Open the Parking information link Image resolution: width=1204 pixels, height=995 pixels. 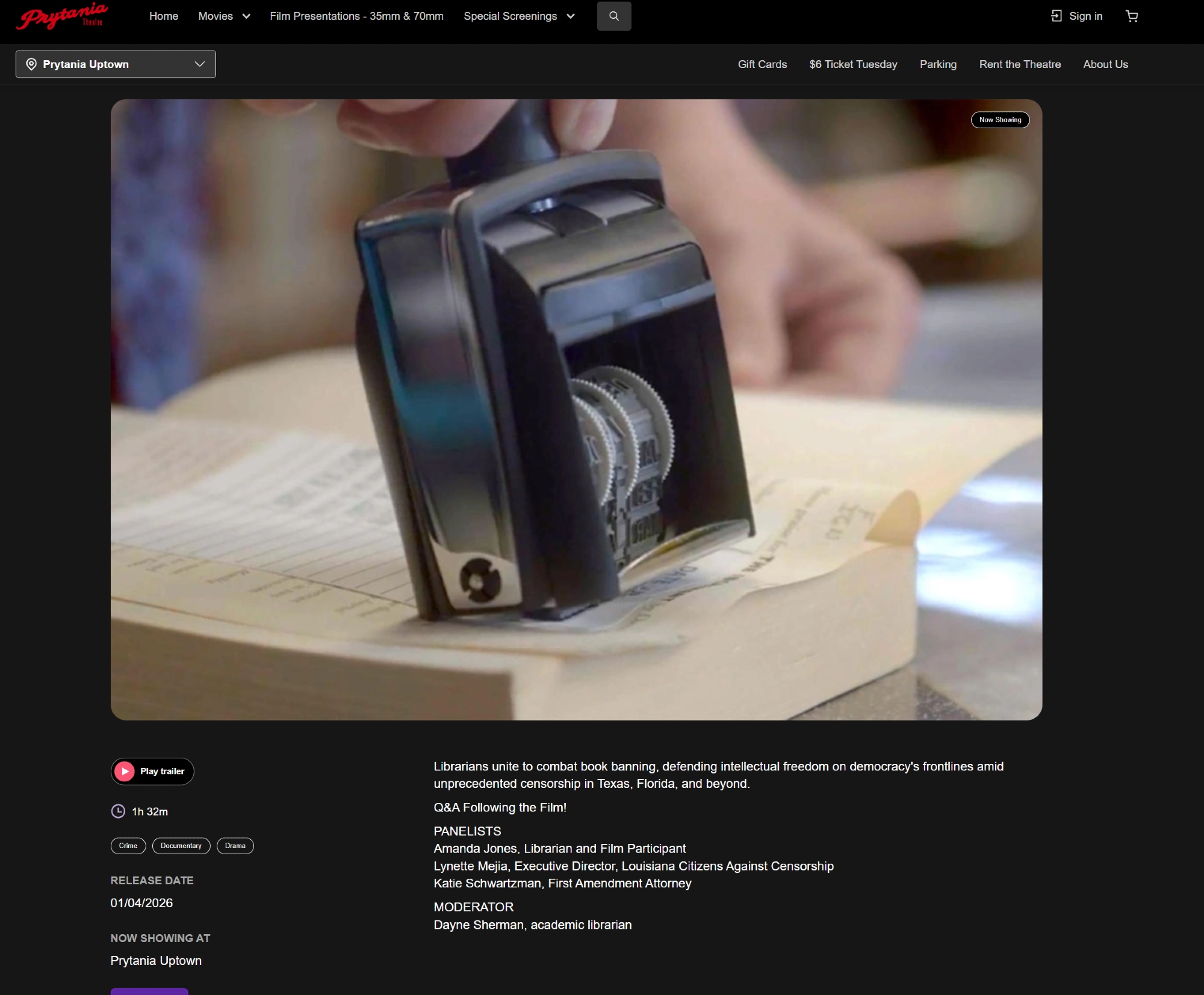(937, 64)
